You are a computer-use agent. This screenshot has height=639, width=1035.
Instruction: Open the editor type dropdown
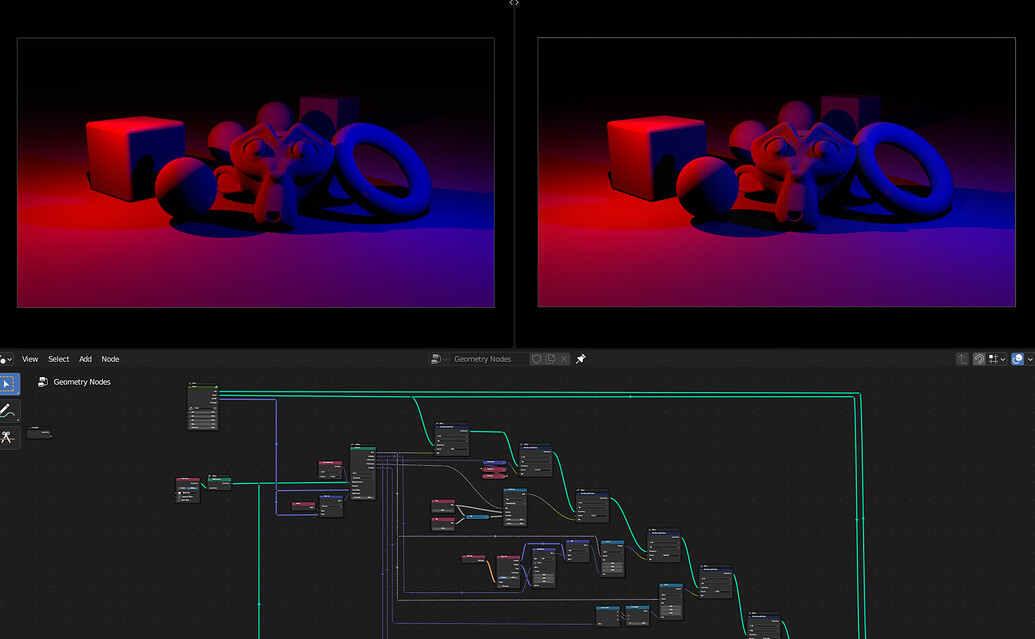6,359
